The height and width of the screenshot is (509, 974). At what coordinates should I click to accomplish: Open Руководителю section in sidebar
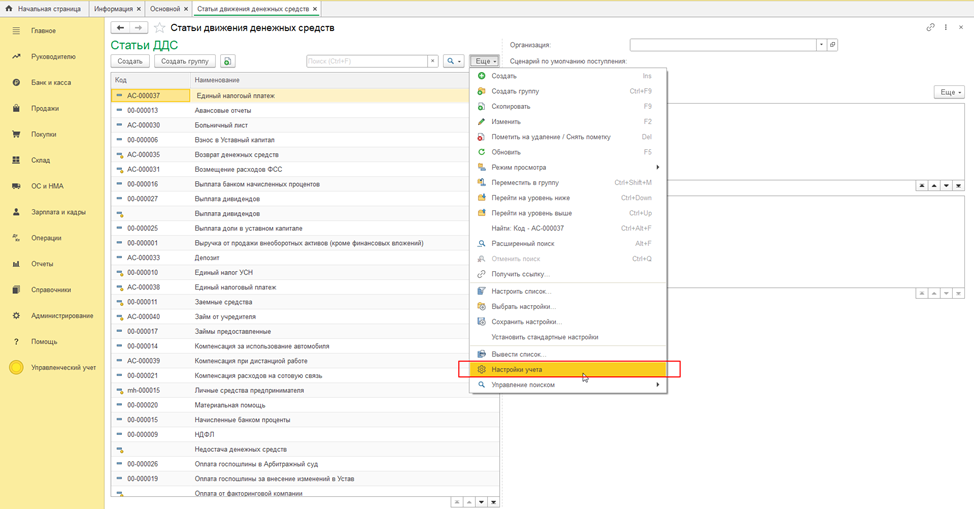click(x=53, y=57)
